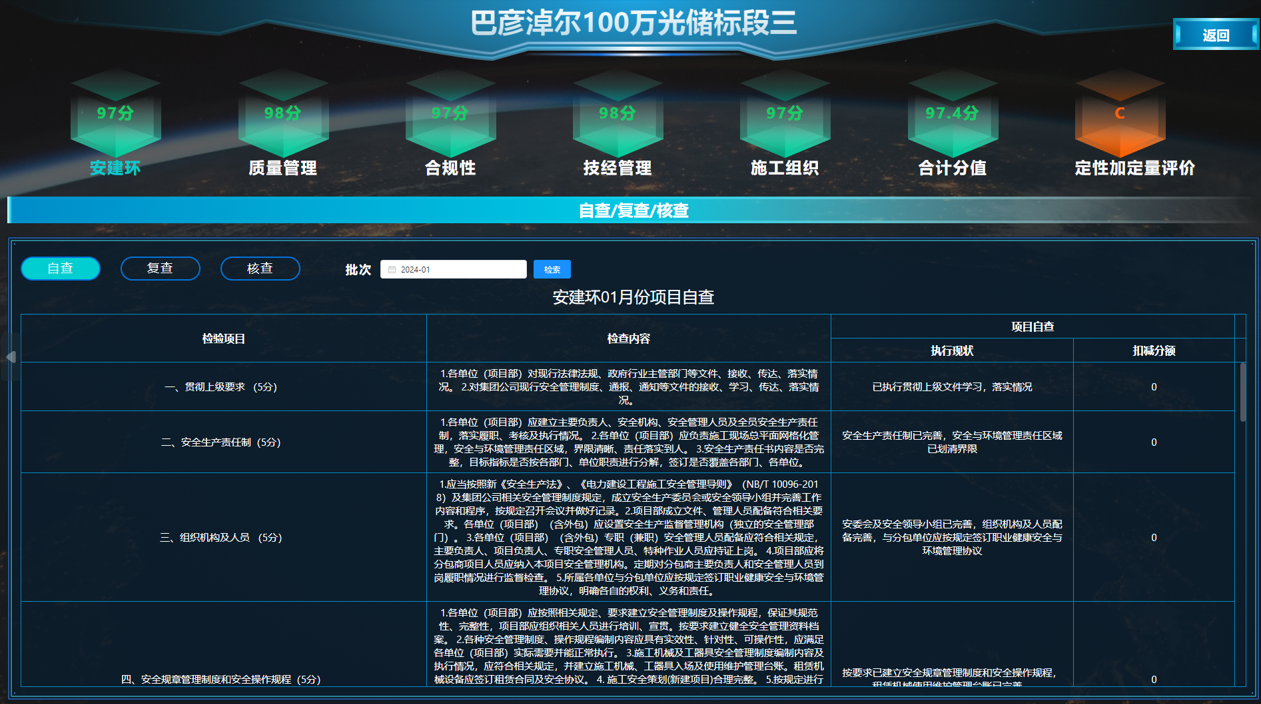This screenshot has height=704, width=1261.
Task: Click the 扣减分额 column header
Action: (x=1153, y=351)
